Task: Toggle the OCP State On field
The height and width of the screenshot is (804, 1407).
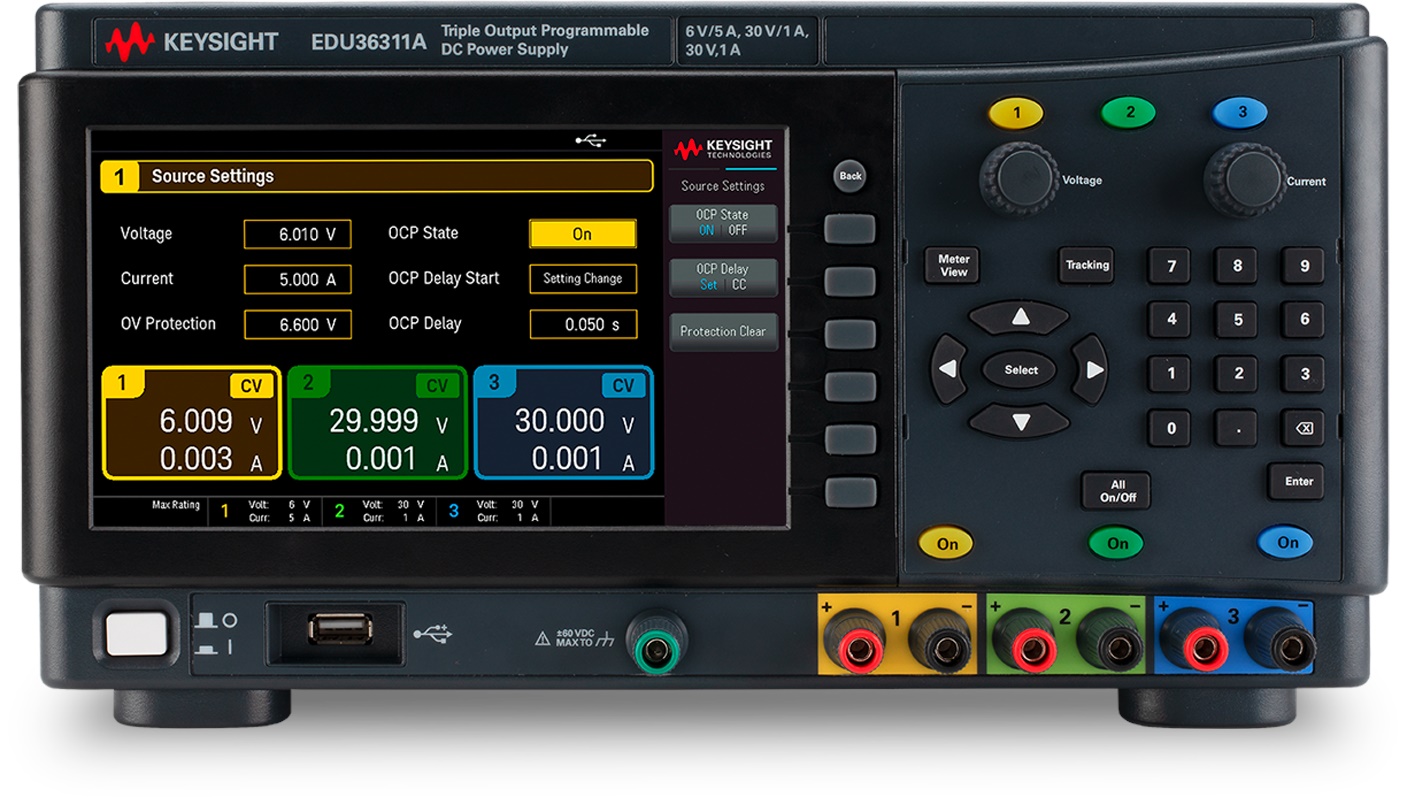Action: 583,234
